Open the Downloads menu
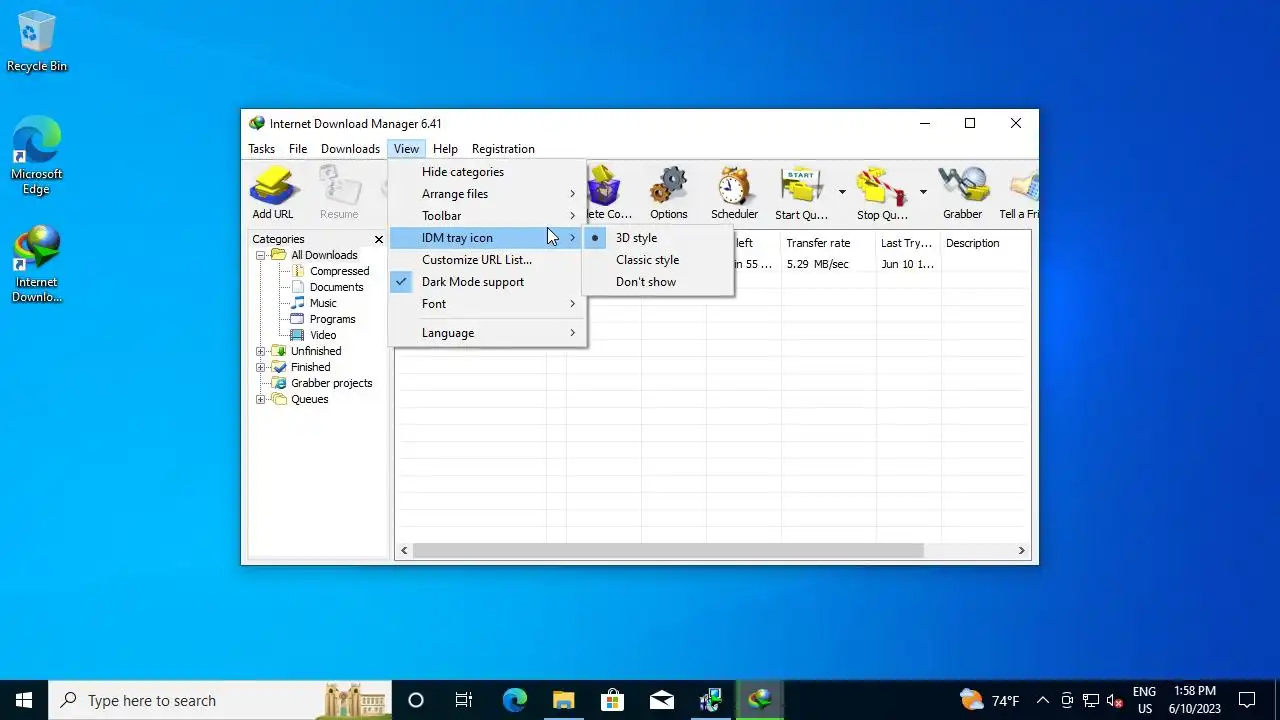 [x=350, y=149]
